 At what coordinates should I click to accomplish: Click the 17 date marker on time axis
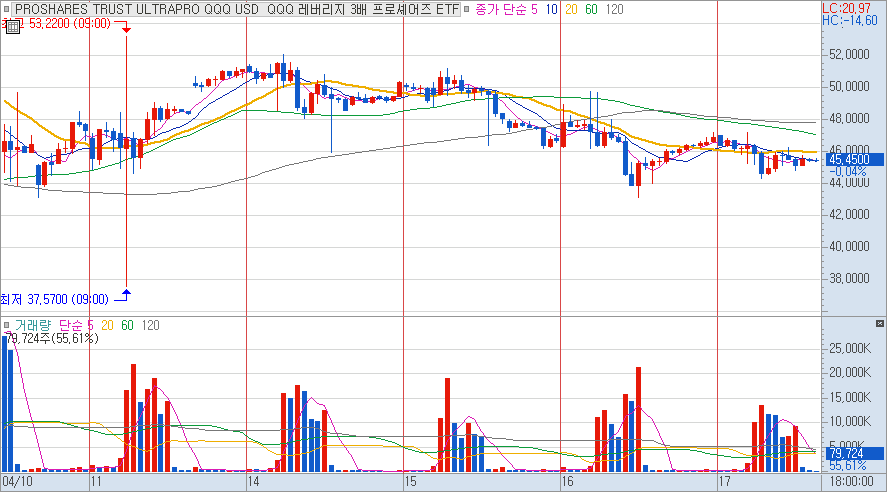click(x=724, y=482)
